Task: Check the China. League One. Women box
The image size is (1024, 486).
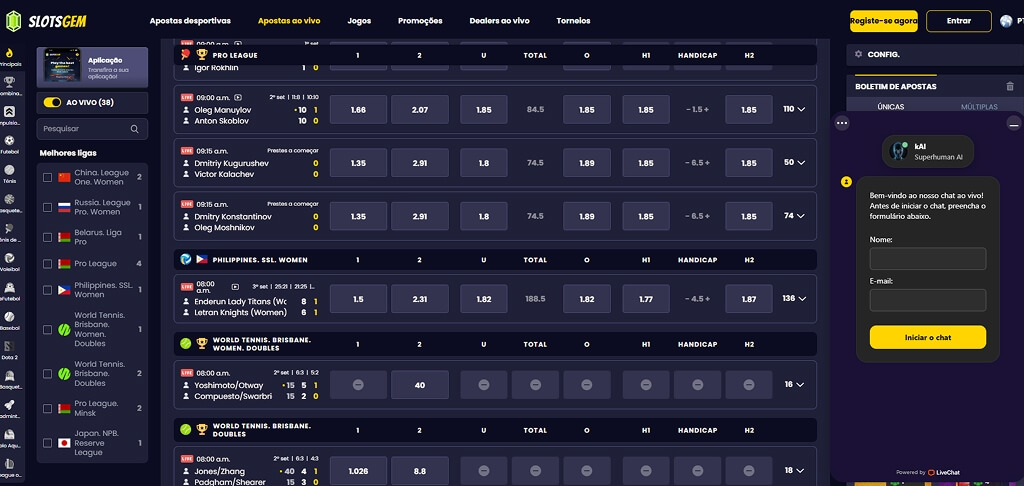Action: (47, 177)
